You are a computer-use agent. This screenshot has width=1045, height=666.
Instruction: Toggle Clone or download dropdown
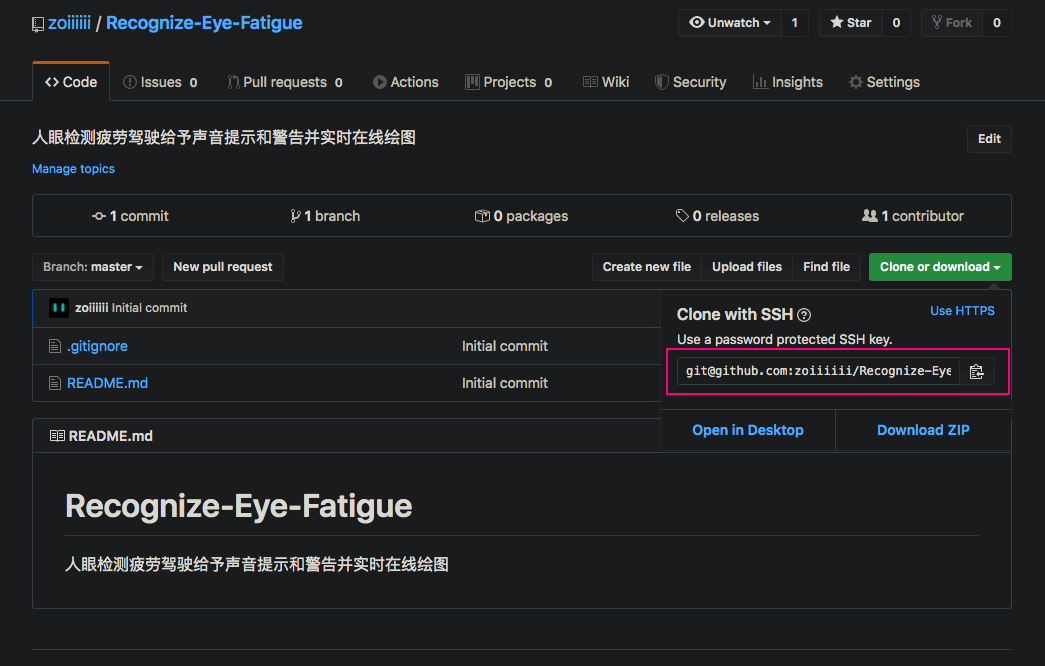(x=940, y=267)
